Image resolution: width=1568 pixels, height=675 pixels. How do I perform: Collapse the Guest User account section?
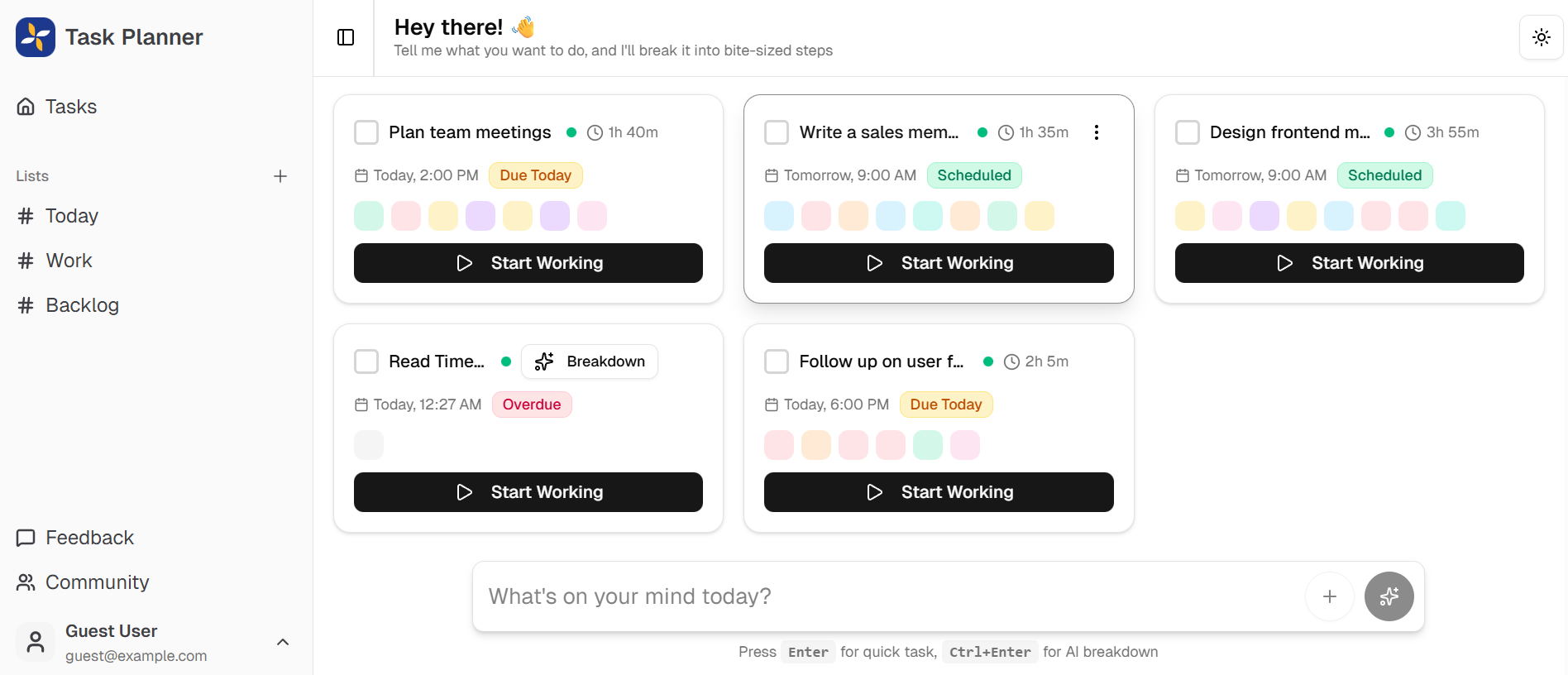click(283, 642)
